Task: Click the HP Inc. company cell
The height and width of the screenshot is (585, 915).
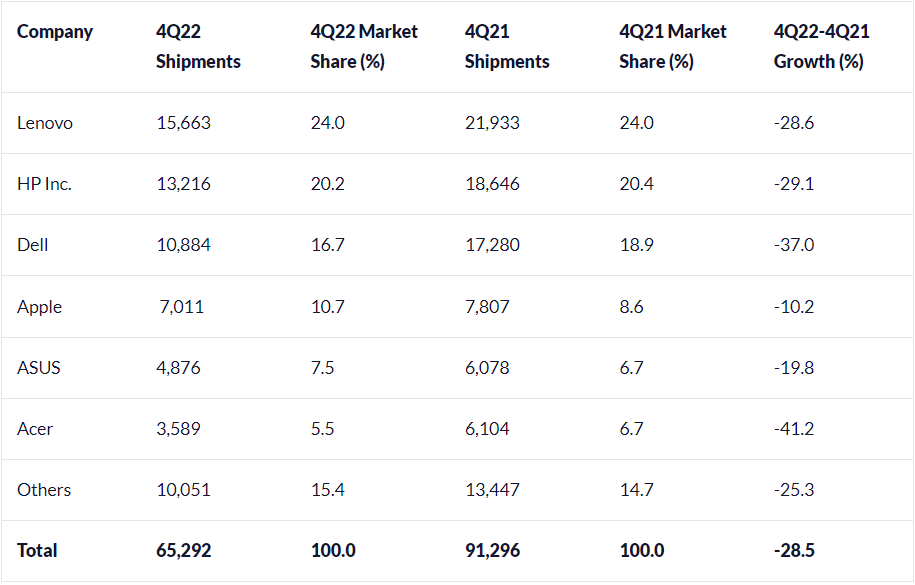Action: point(45,184)
